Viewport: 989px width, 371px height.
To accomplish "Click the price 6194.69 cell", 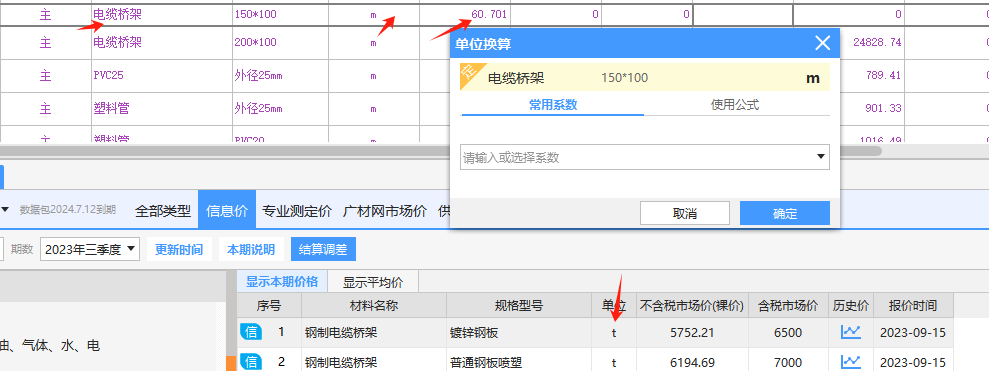I will (693, 362).
